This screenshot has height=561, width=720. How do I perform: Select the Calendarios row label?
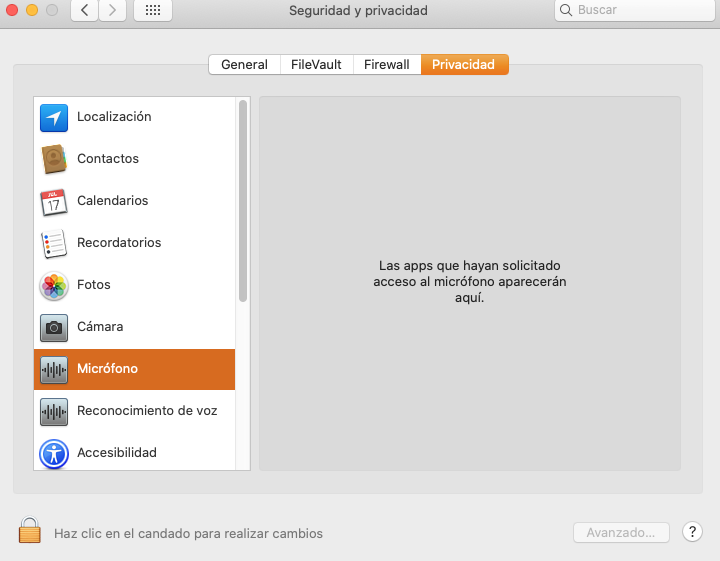pyautogui.click(x=112, y=201)
